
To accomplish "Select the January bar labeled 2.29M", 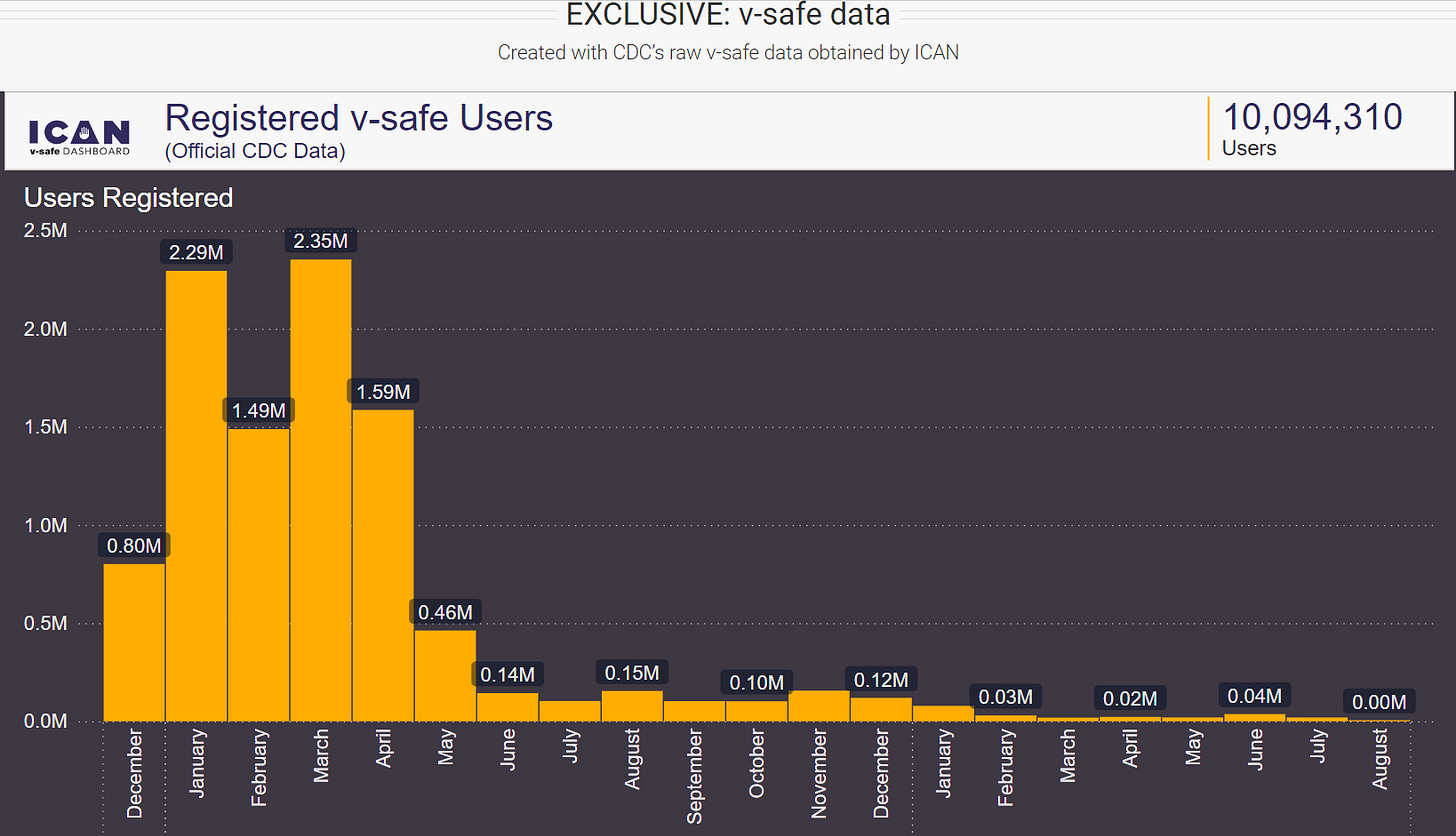I will point(196,496).
